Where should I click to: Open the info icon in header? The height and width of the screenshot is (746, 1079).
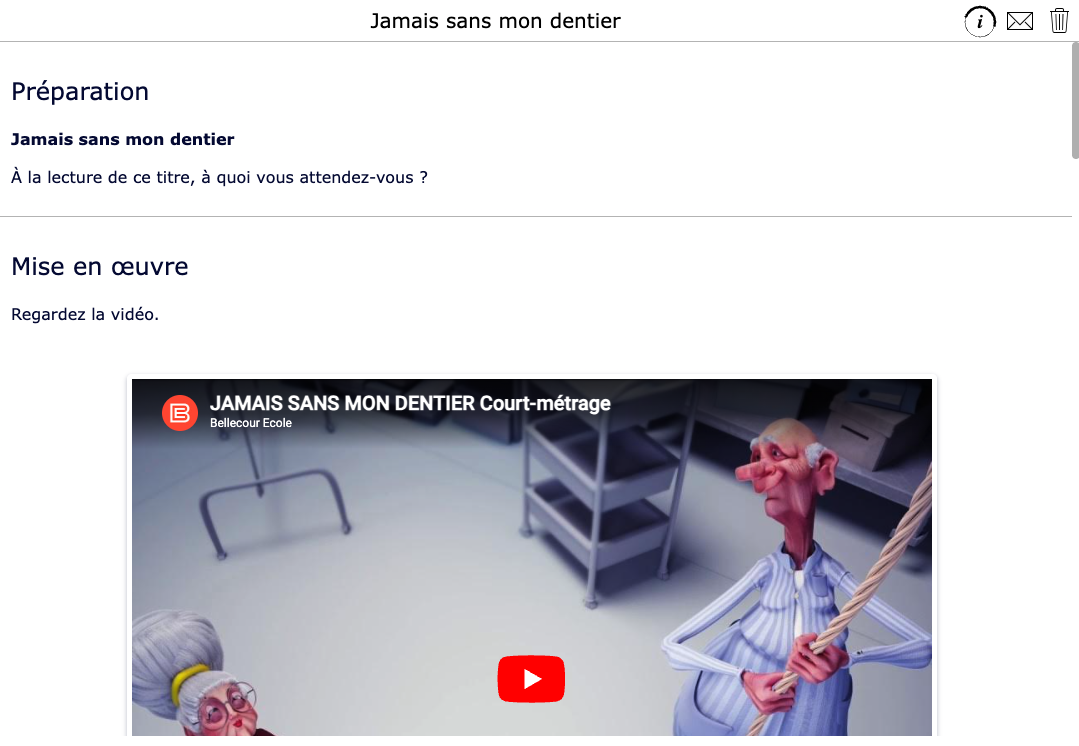(979, 21)
